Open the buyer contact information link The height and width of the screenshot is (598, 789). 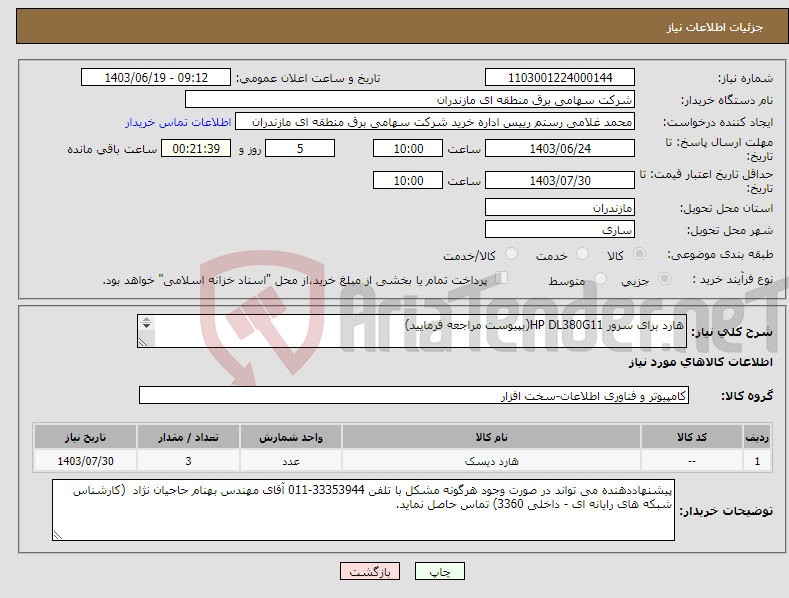click(178, 122)
